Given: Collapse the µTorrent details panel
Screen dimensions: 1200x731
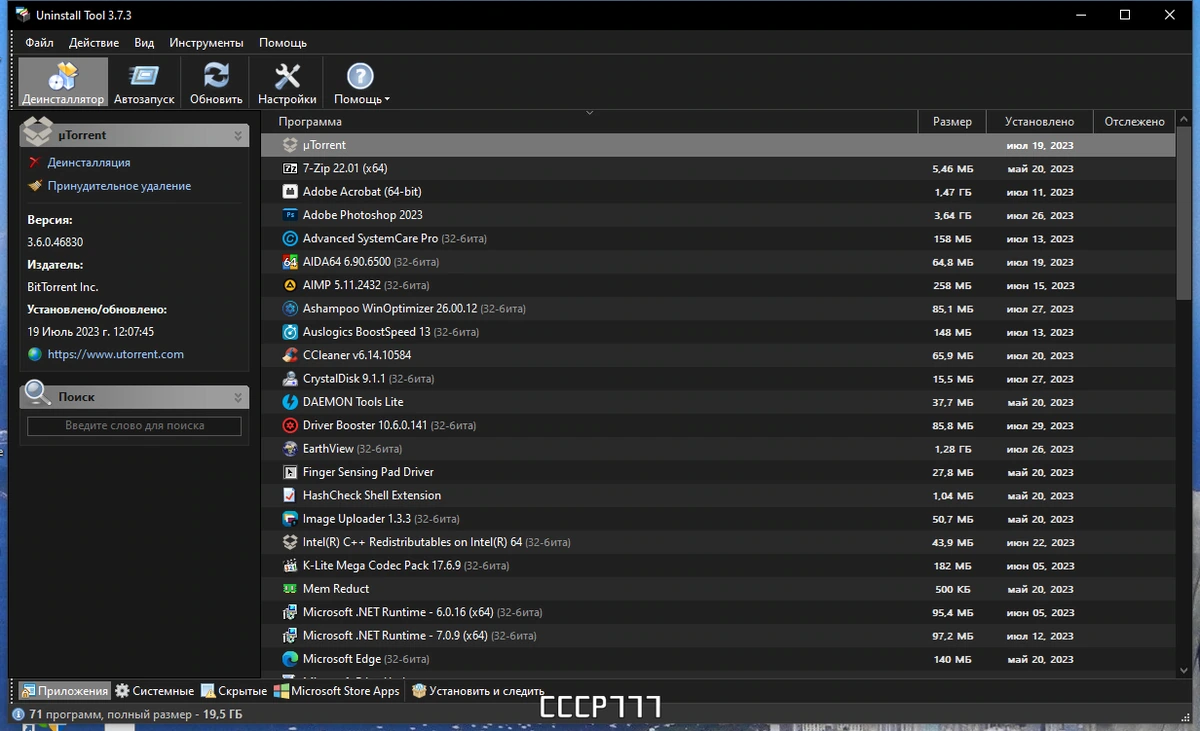Looking at the screenshot, I should [238, 135].
